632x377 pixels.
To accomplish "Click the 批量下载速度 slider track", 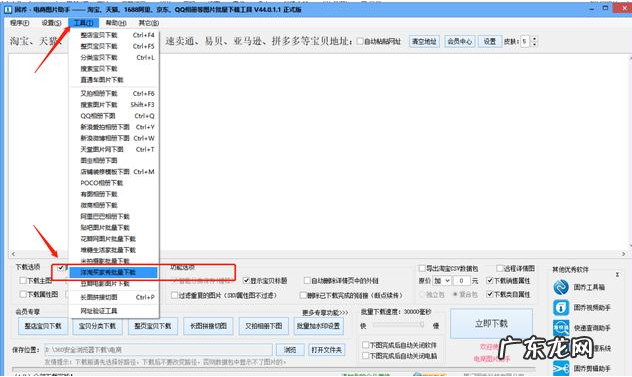I will (398, 325).
